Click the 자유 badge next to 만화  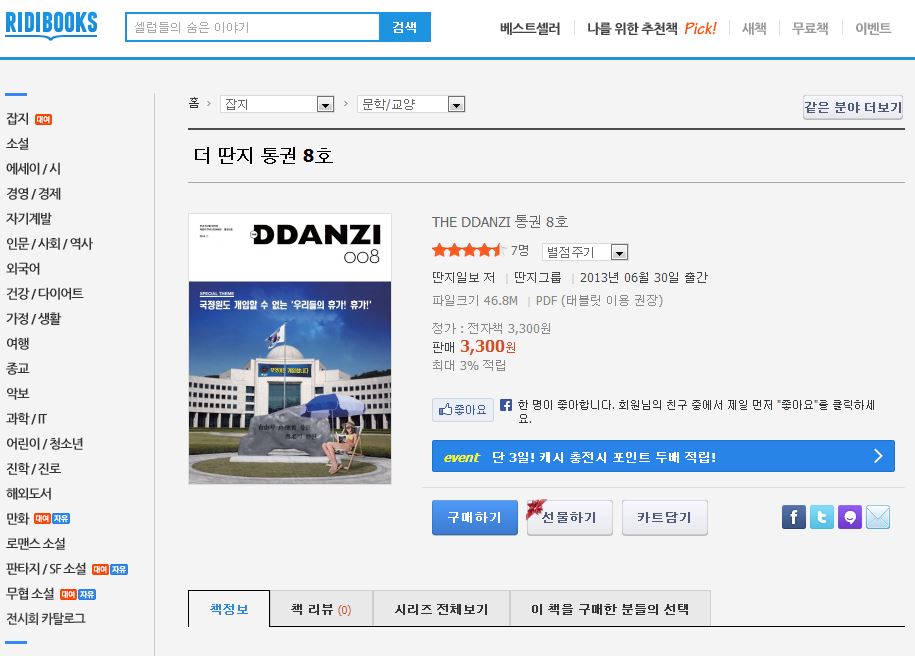tap(61, 518)
